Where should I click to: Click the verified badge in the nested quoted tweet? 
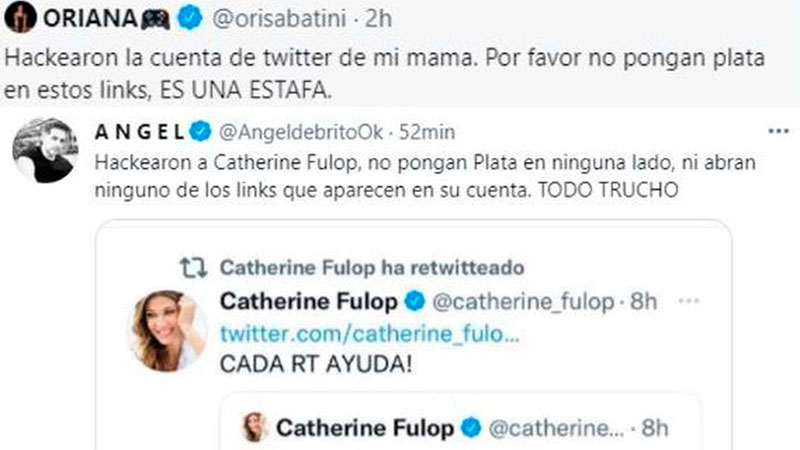[471, 428]
